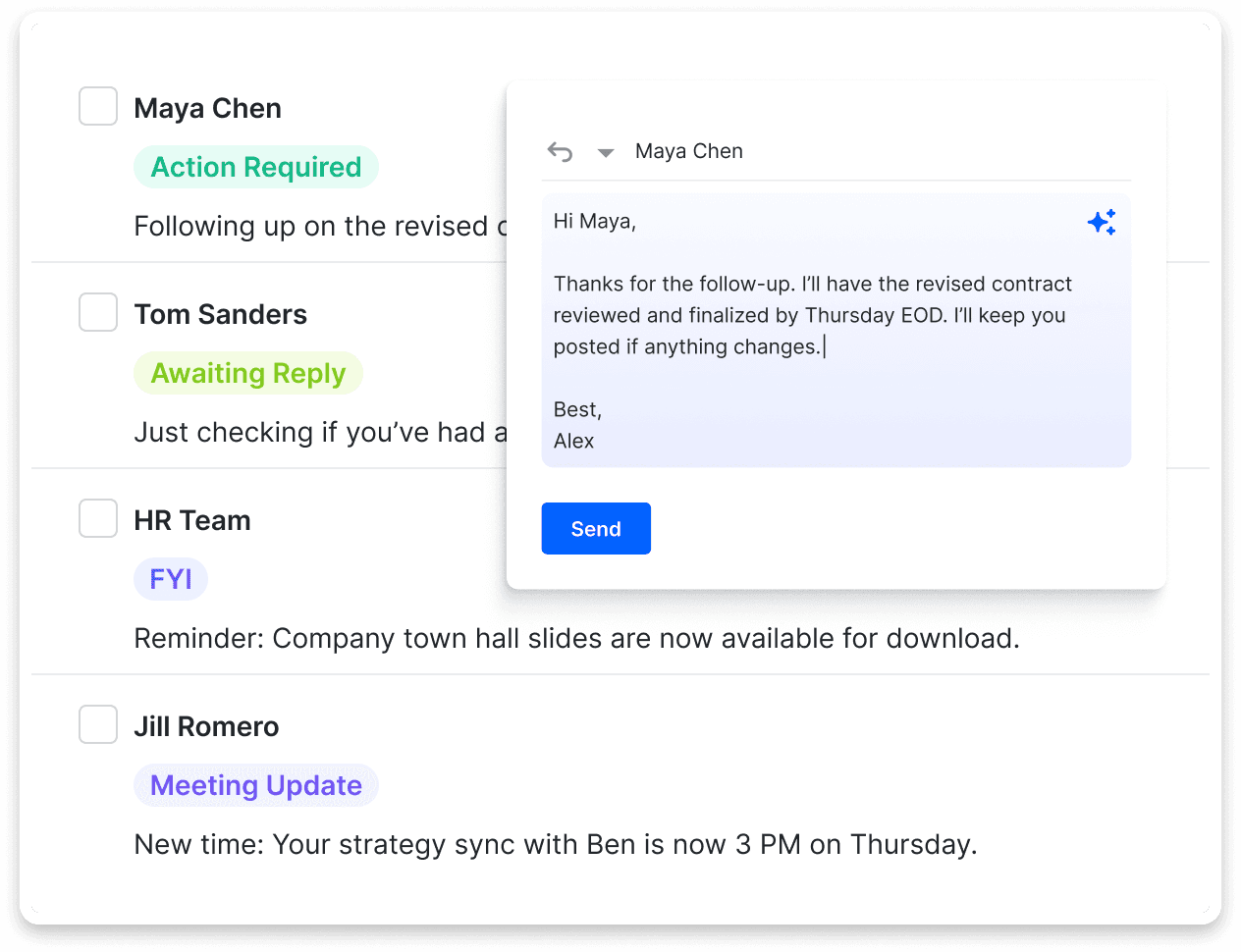Select the Tom Sanders email checkbox
The width and height of the screenshot is (1241, 952).
pyautogui.click(x=98, y=313)
